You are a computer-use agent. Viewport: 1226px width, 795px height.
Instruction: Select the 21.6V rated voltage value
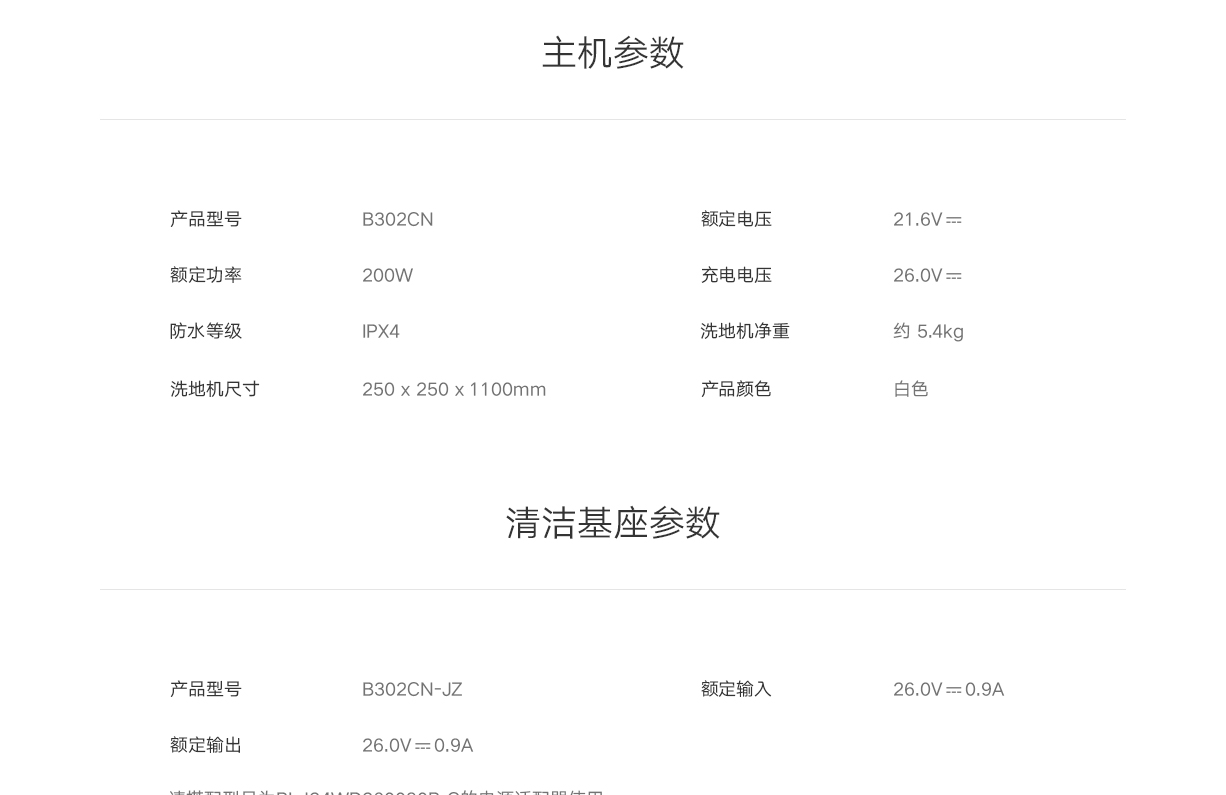point(926,220)
